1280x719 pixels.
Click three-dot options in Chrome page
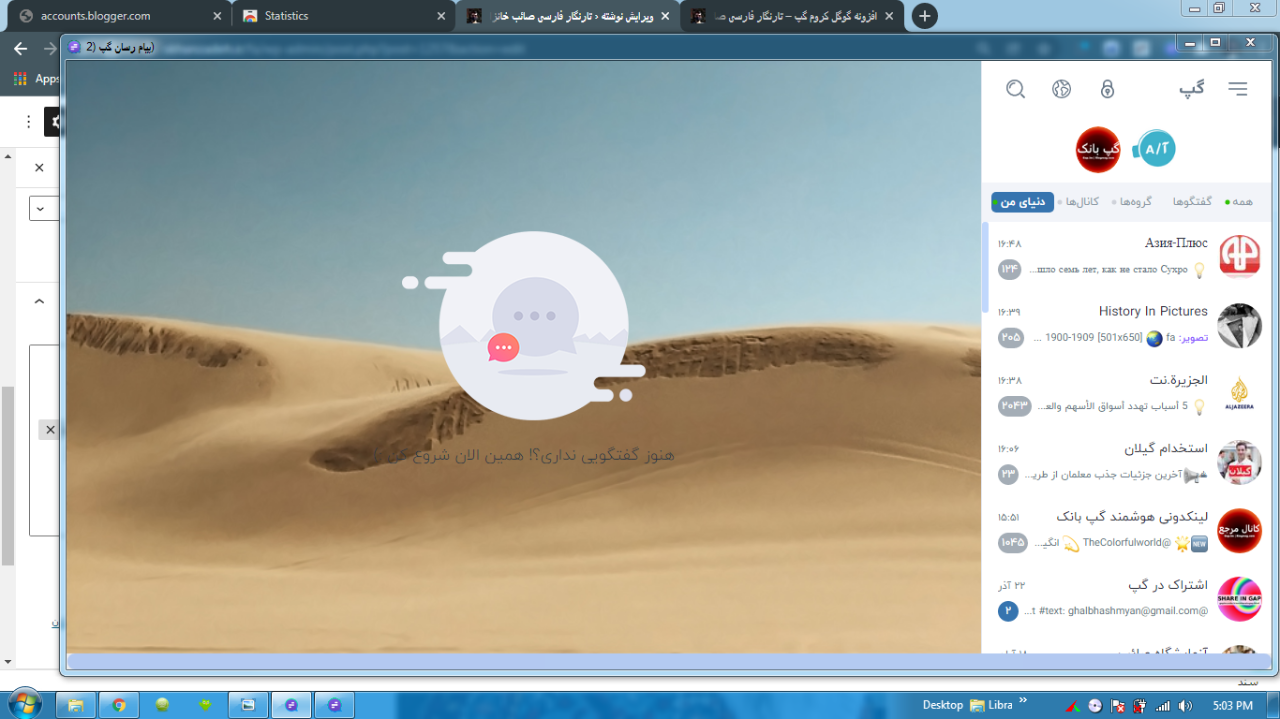28,122
